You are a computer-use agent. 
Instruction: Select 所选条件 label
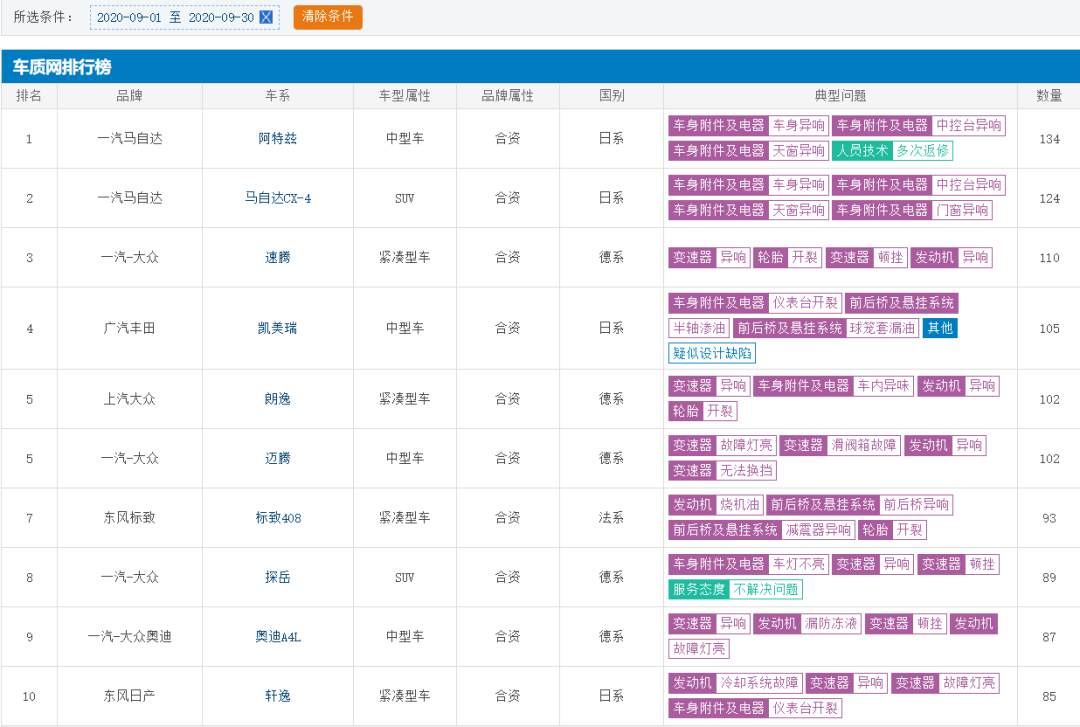44,17
